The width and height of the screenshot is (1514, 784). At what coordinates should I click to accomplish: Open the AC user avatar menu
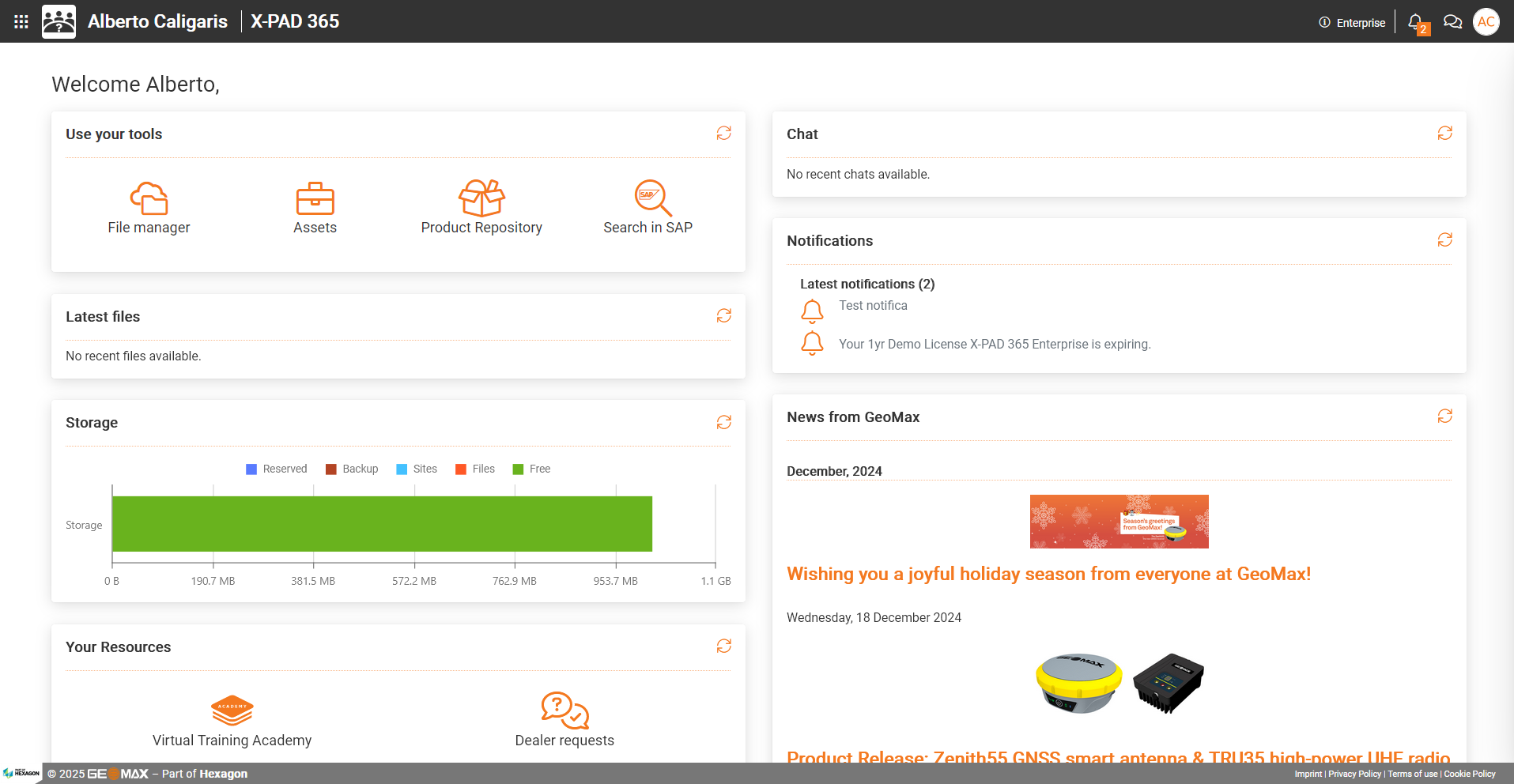(1486, 22)
